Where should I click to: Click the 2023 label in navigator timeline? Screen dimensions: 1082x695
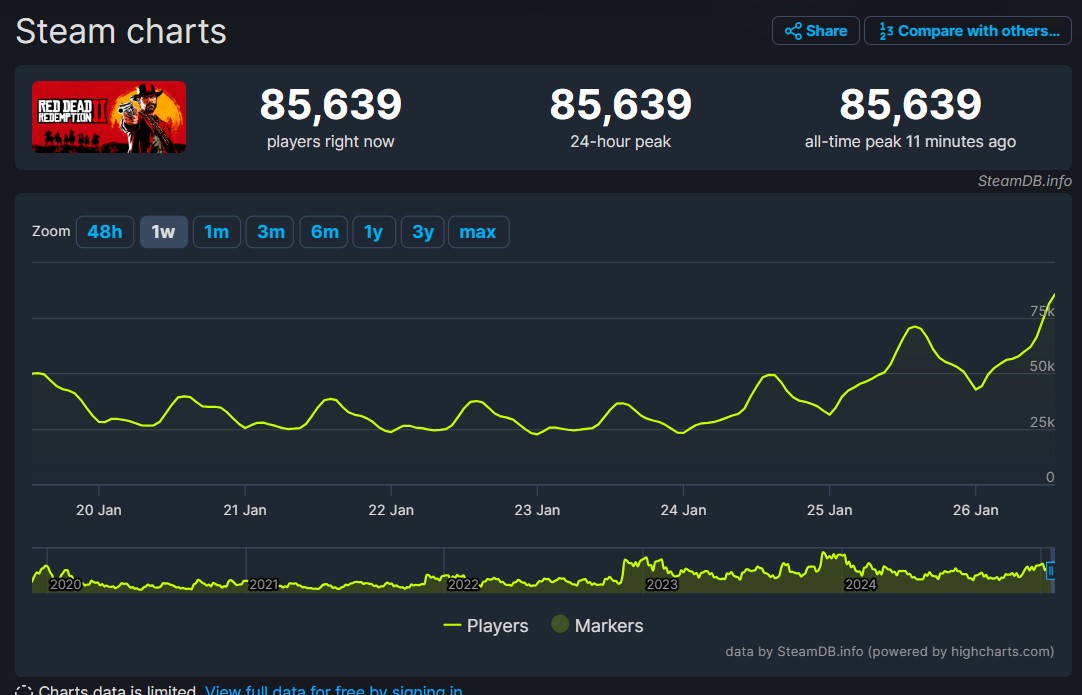pyautogui.click(x=662, y=585)
